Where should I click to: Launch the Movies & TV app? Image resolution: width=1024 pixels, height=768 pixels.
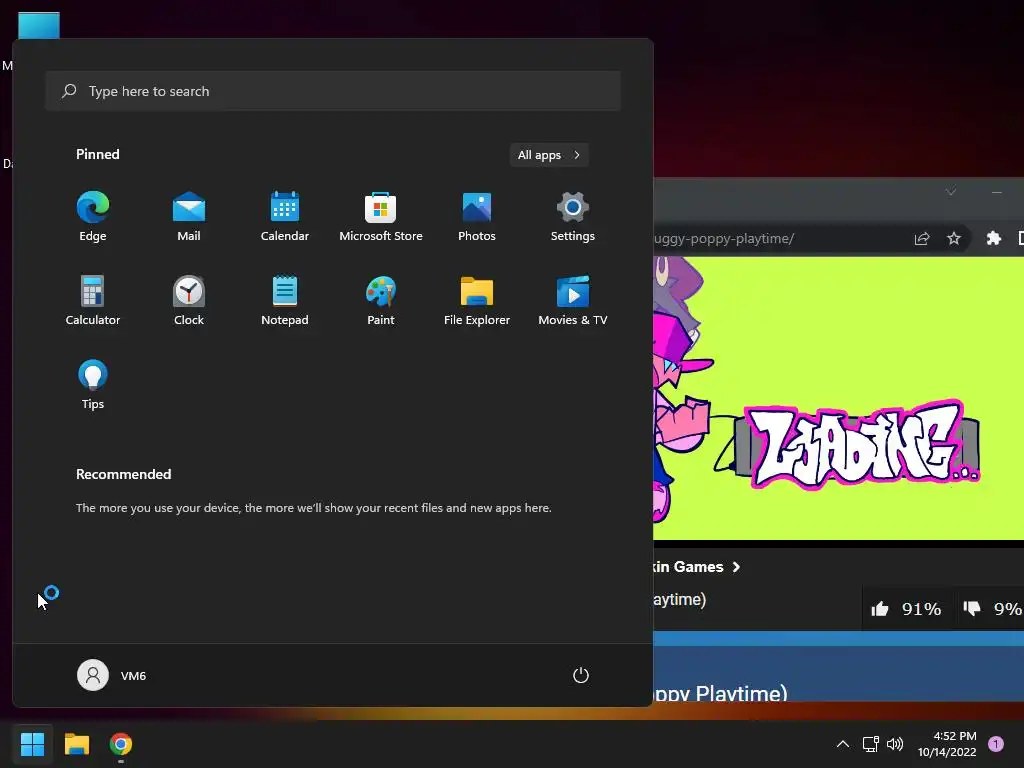click(573, 300)
